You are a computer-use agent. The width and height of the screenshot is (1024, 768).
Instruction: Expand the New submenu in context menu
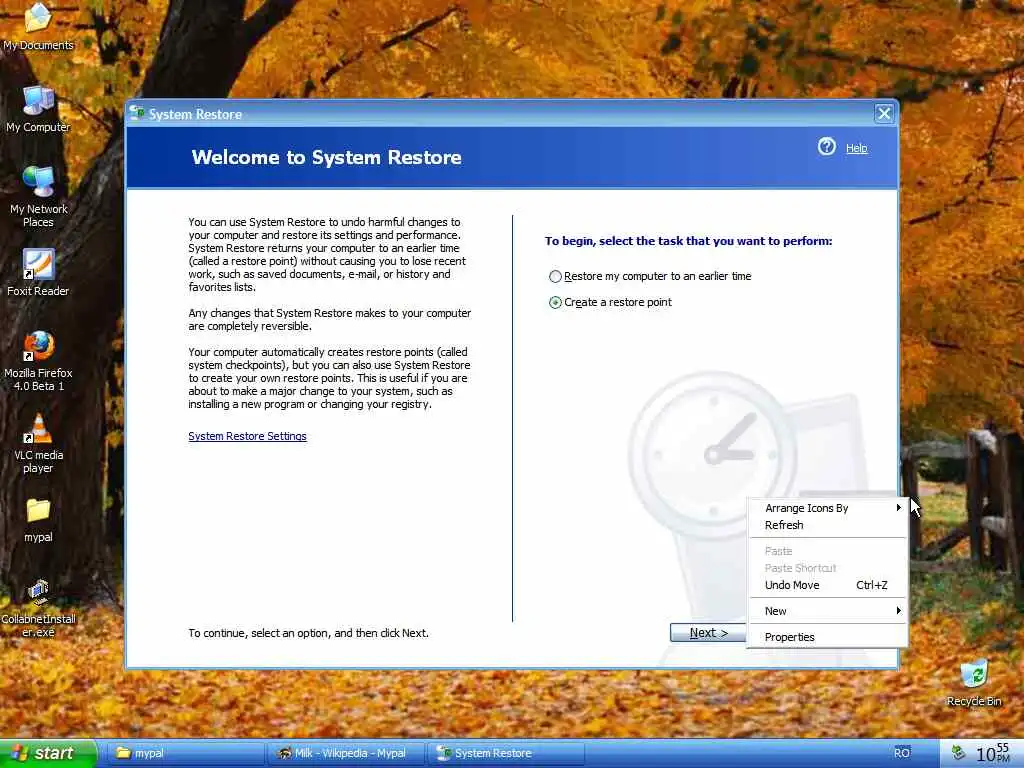tap(827, 611)
